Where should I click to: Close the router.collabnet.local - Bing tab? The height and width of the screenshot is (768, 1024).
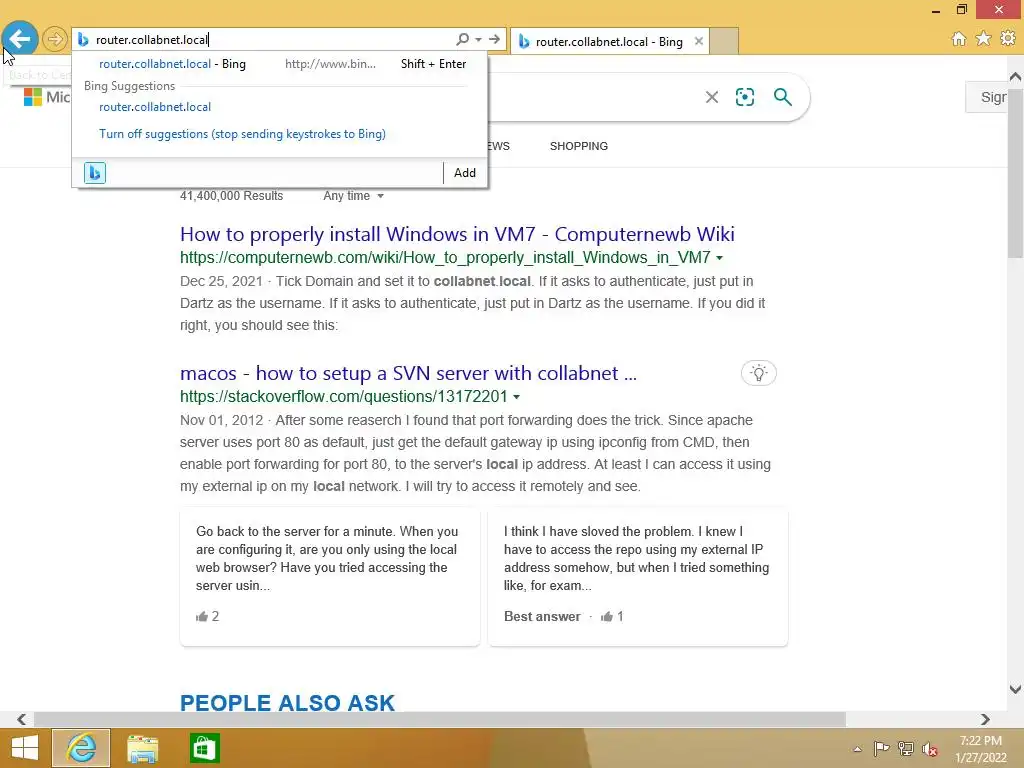click(x=699, y=41)
